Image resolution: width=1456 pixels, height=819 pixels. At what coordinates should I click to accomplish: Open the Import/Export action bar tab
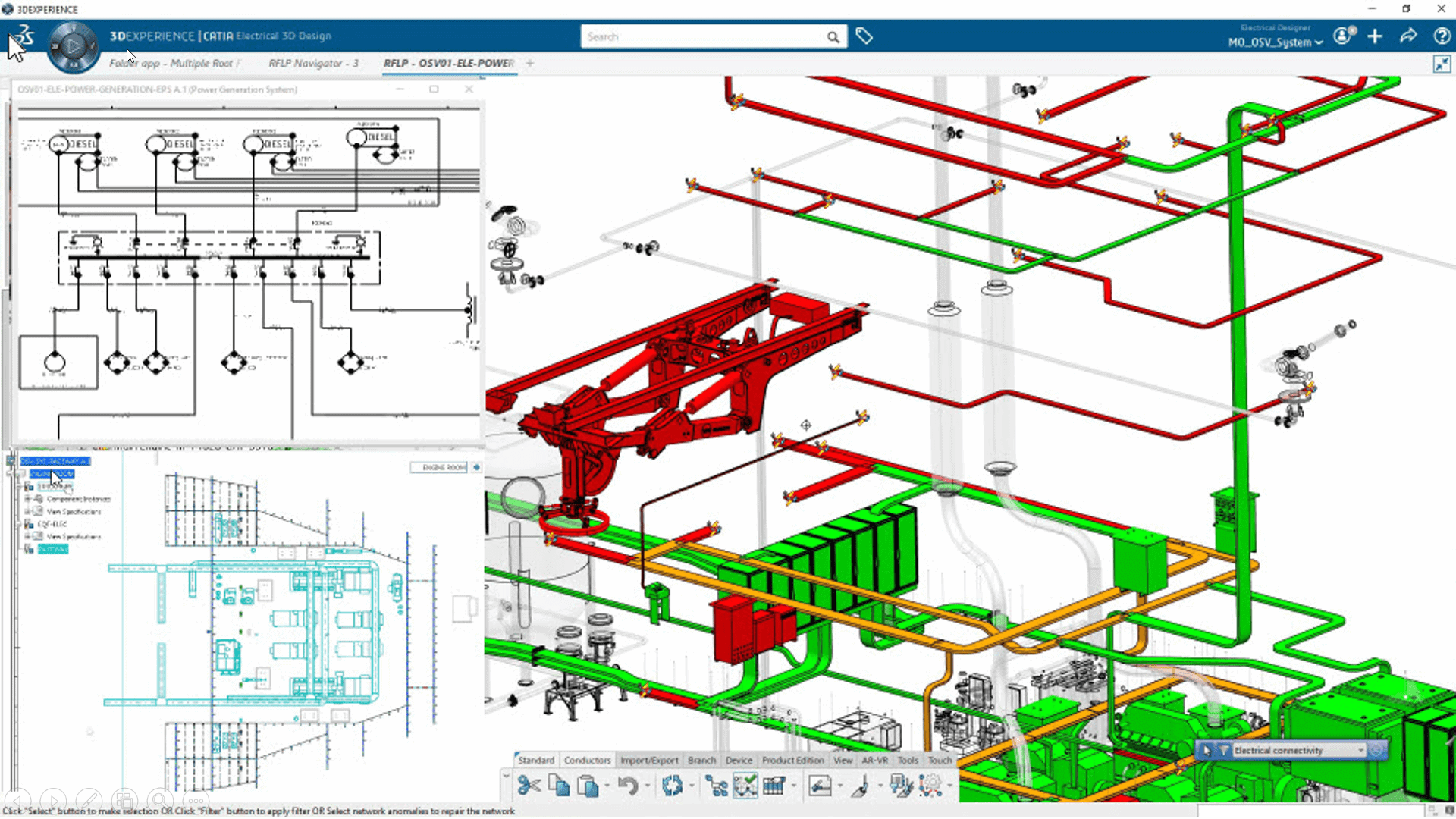pos(649,760)
